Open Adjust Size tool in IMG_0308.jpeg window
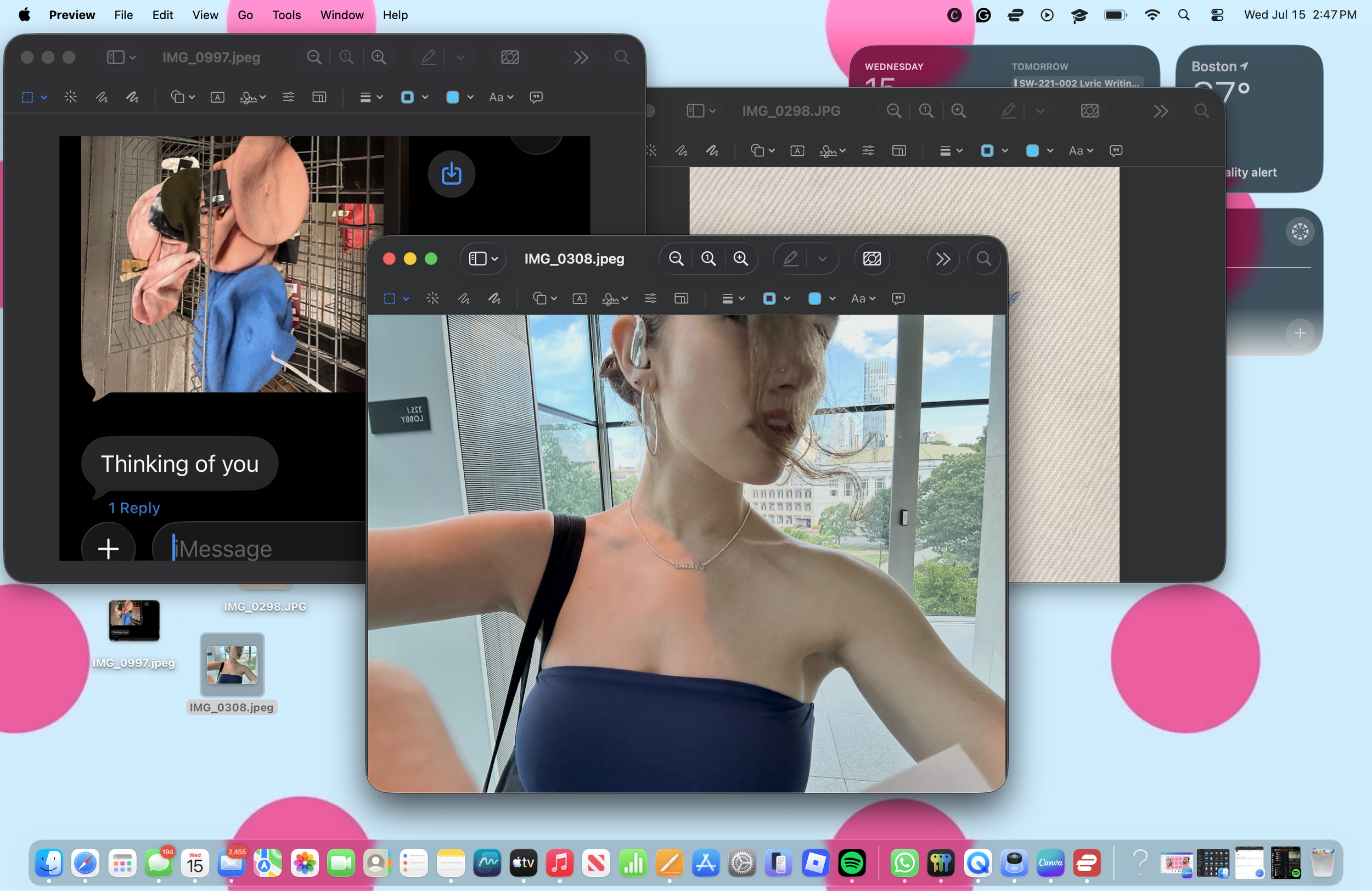Viewport: 1372px width, 891px height. pos(682,298)
